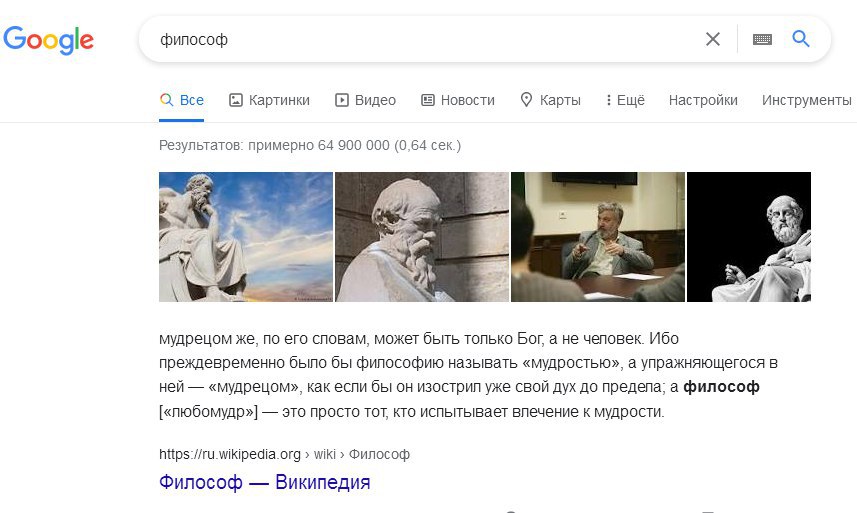This screenshot has height=513, width=857.
Task: Click the snippet line starting мудрецом же
Action: point(419,339)
